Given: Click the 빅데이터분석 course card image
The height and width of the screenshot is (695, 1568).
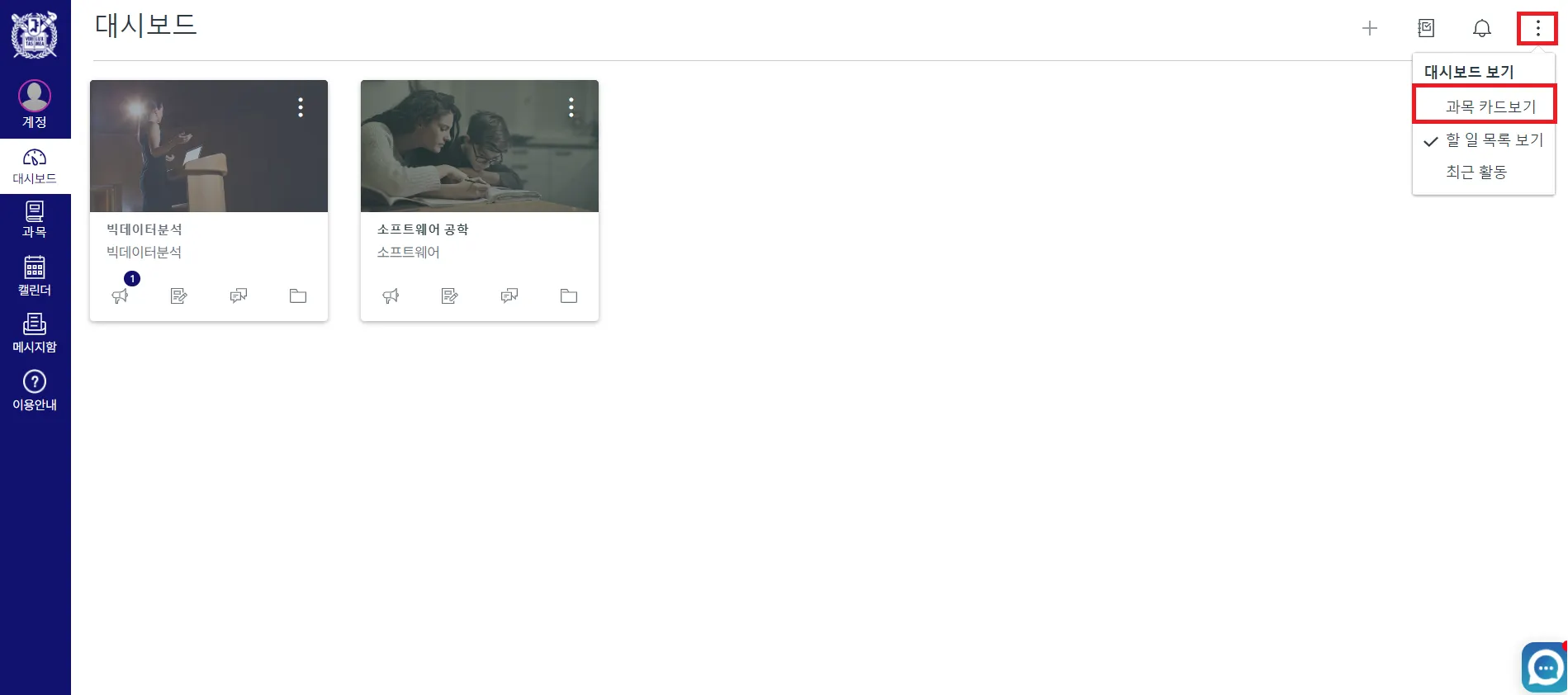Looking at the screenshot, I should 209,146.
